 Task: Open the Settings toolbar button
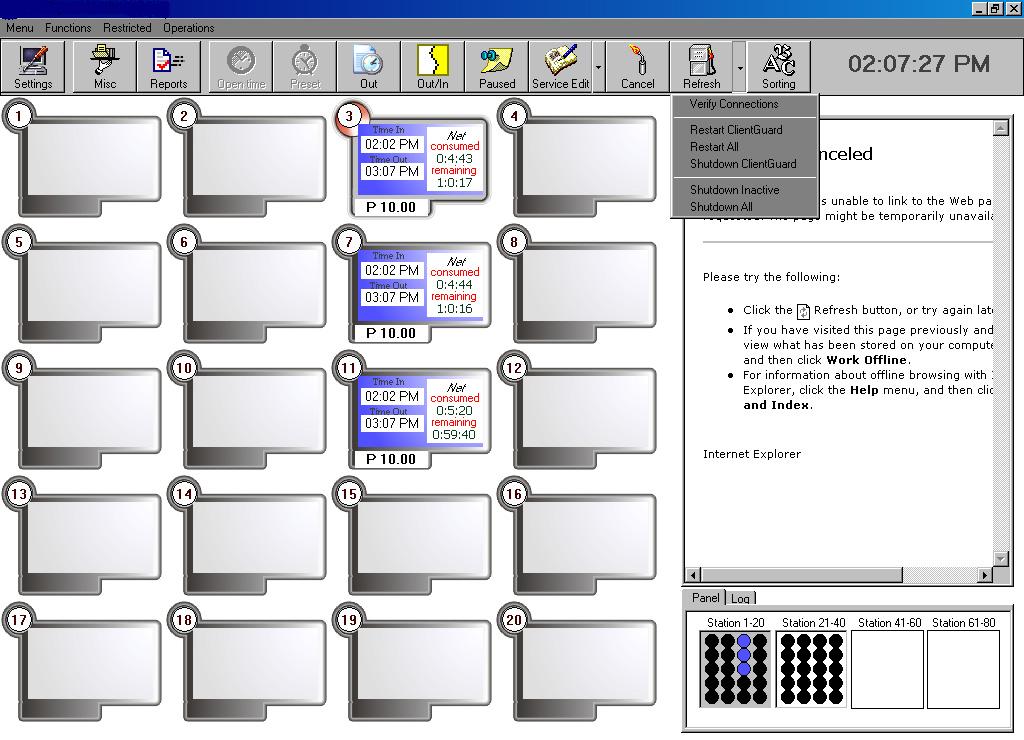coord(33,67)
